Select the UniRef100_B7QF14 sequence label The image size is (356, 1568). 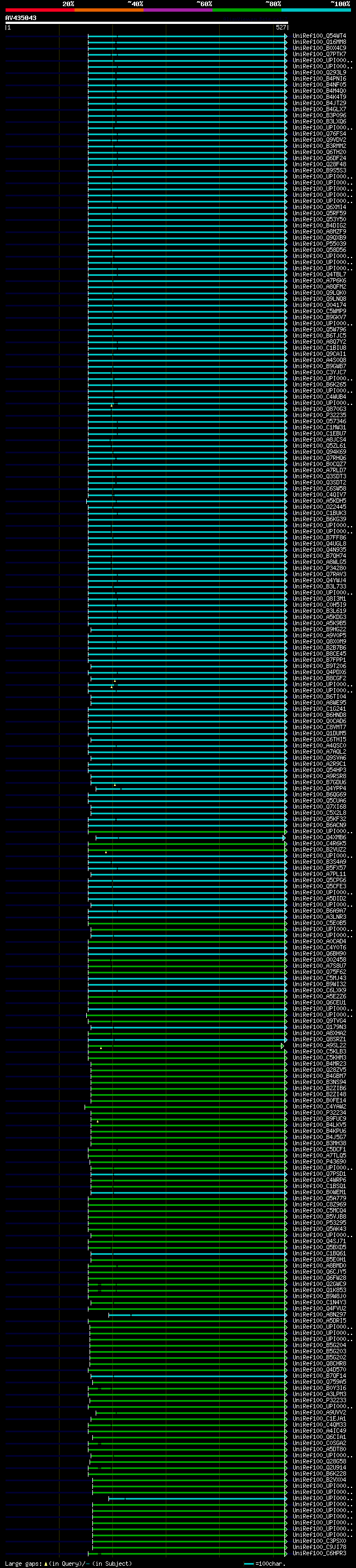(319, 1375)
